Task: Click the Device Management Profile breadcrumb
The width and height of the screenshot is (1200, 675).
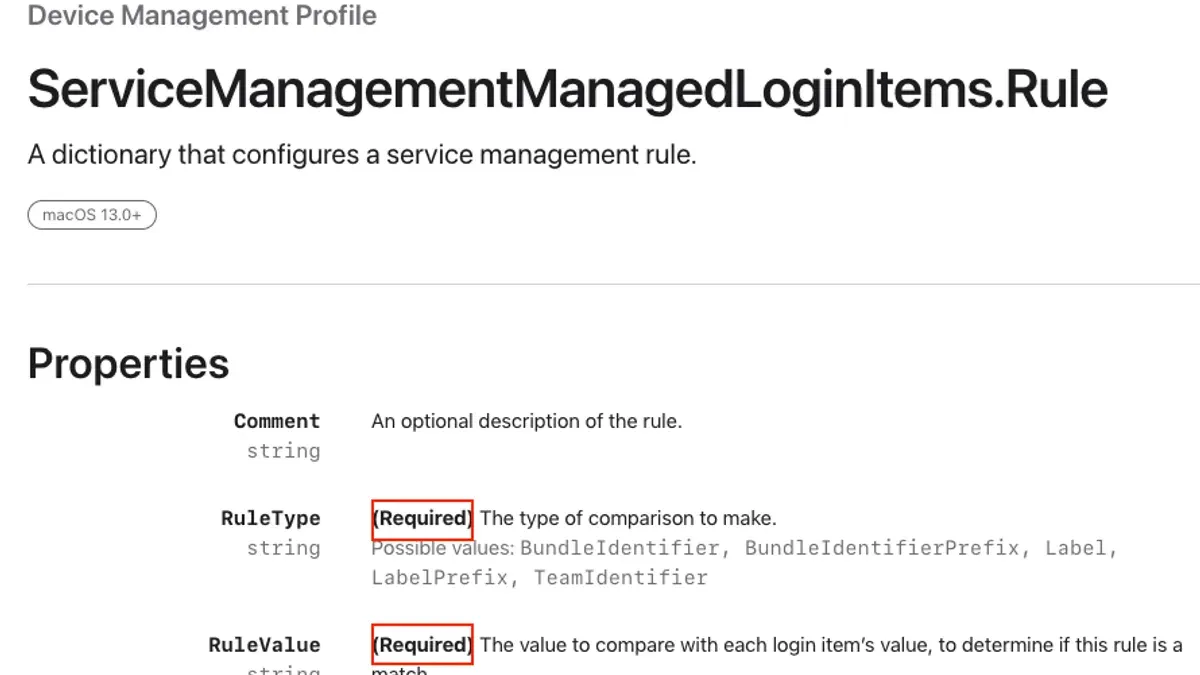Action: (x=202, y=16)
